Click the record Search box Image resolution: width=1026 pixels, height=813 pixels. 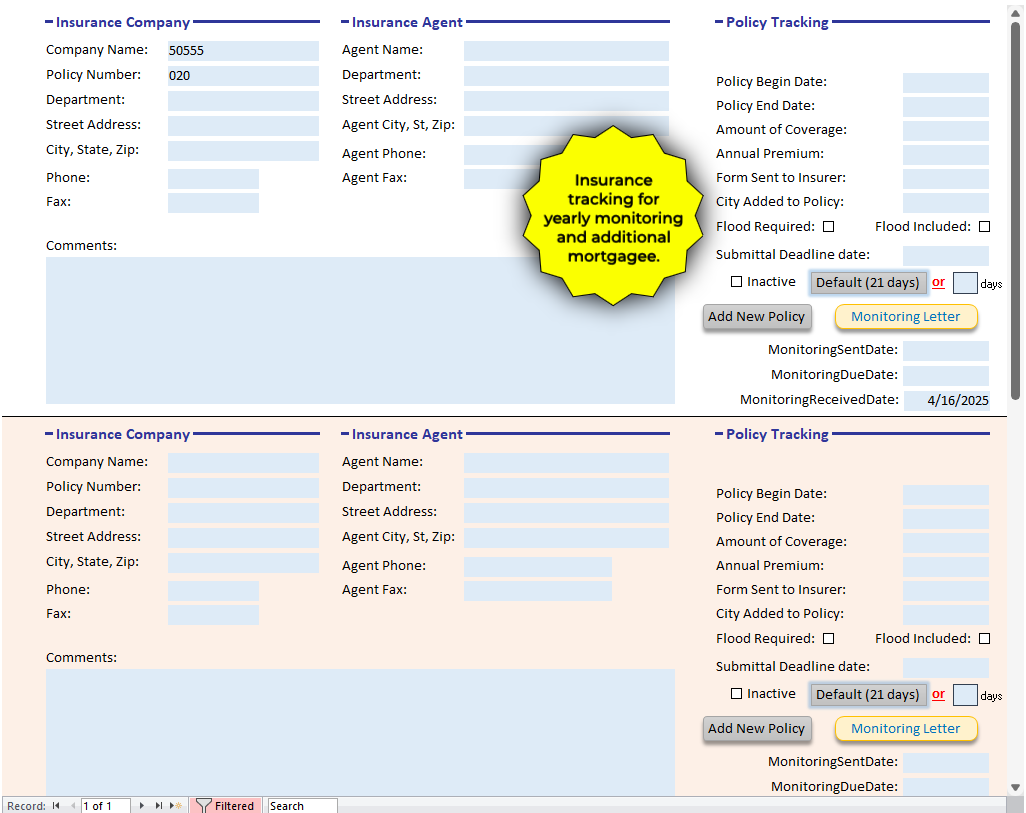pos(302,806)
